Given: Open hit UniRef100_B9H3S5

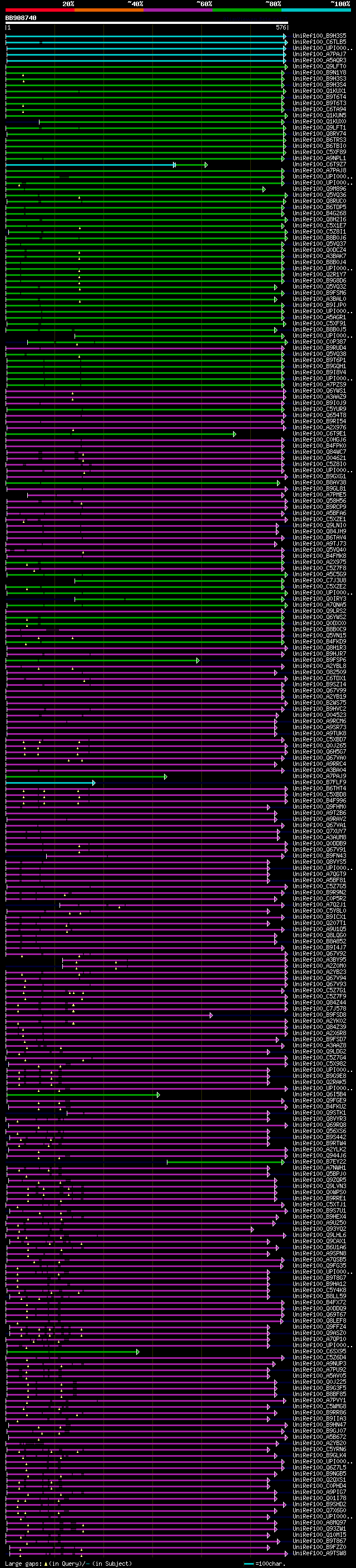Looking at the screenshot, I should pos(319,36).
